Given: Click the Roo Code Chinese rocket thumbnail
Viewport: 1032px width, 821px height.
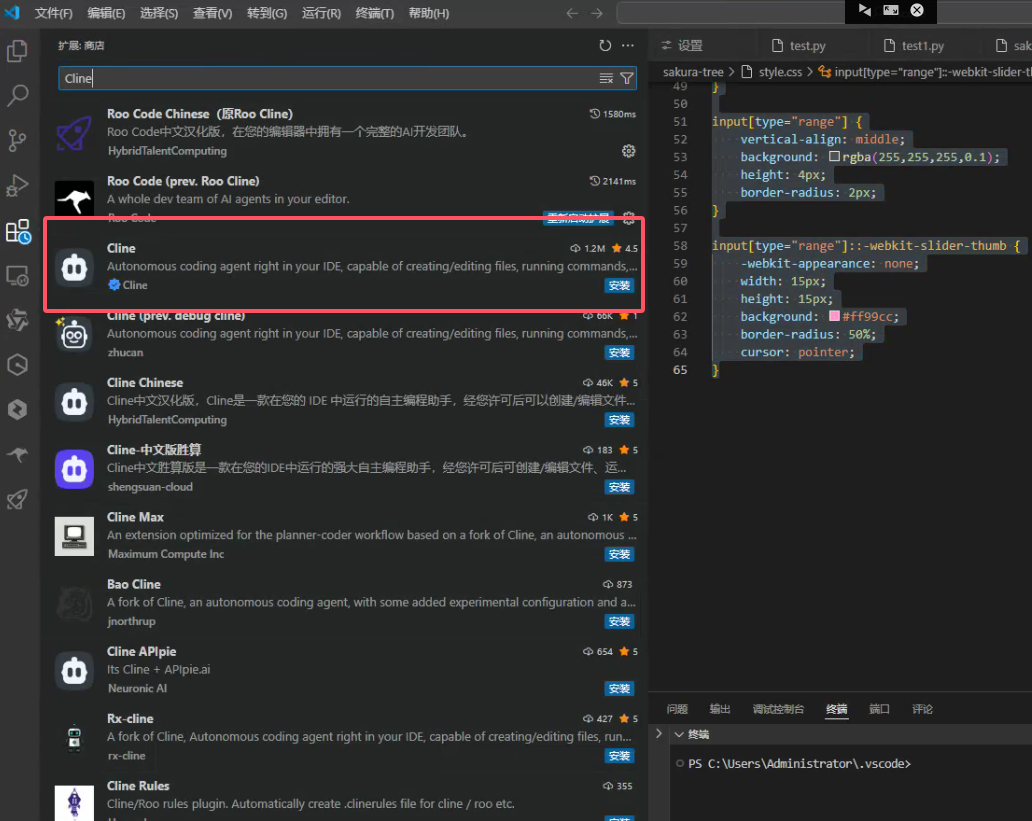Looking at the screenshot, I should coord(74,132).
